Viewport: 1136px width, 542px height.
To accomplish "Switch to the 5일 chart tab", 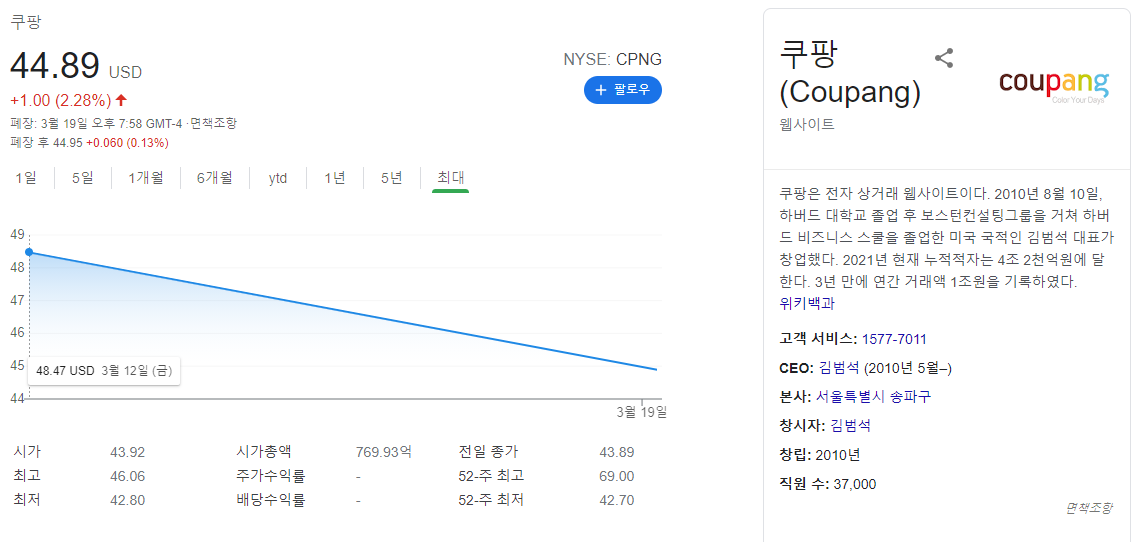I will point(83,178).
